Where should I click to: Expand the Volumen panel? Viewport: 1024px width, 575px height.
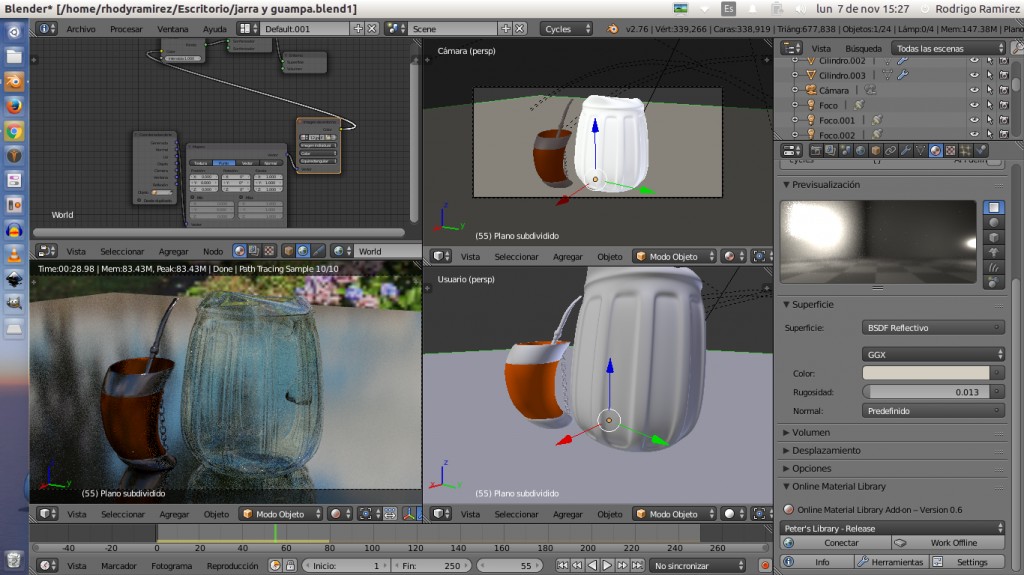(x=810, y=432)
